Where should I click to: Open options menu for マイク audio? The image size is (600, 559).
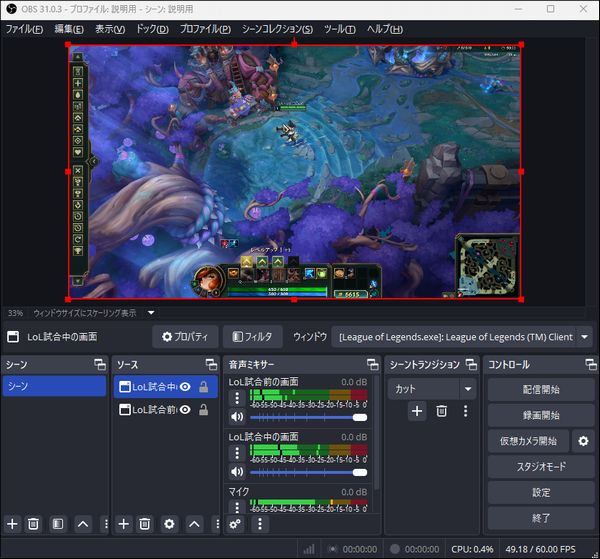237,507
